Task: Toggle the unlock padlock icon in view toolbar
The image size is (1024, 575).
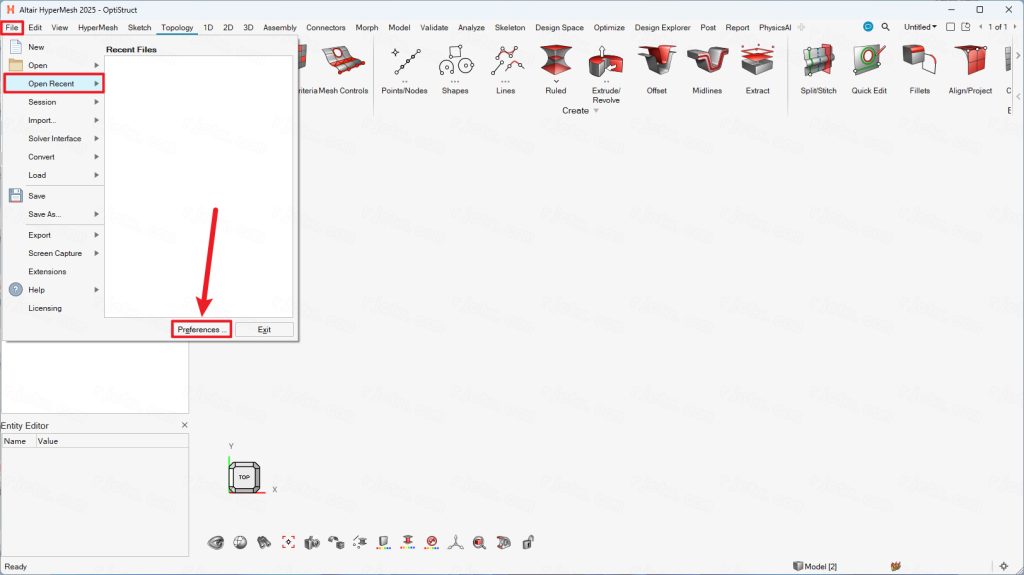Action: [x=527, y=542]
